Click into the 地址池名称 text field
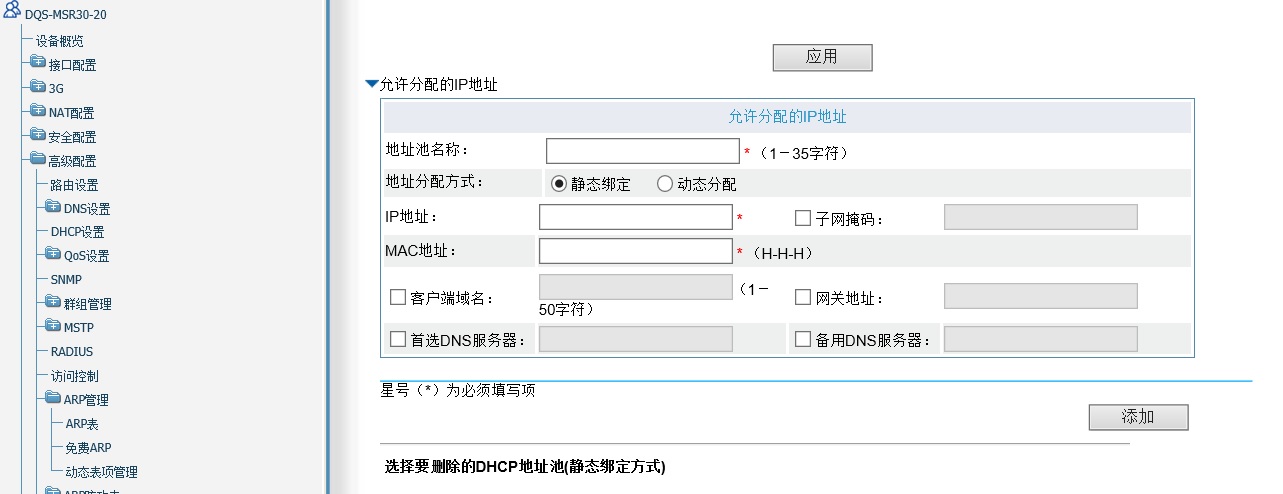This screenshot has height=494, width=1283. [642, 151]
